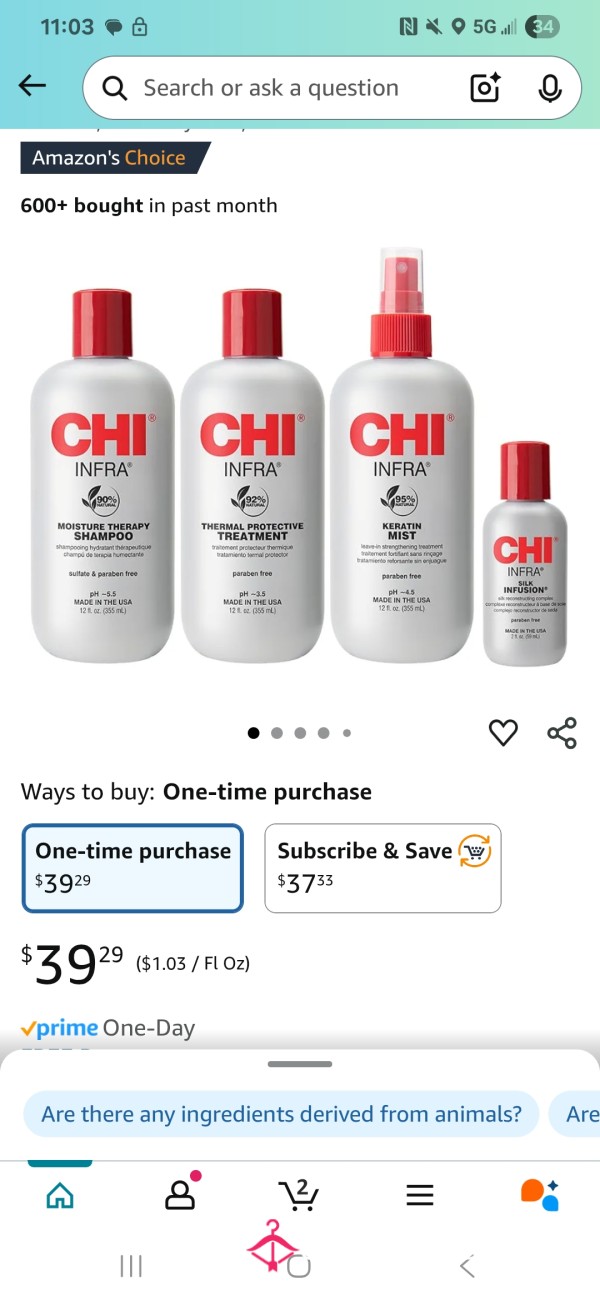Jump to fourth product image dot
The width and height of the screenshot is (600, 1300).
(x=323, y=733)
